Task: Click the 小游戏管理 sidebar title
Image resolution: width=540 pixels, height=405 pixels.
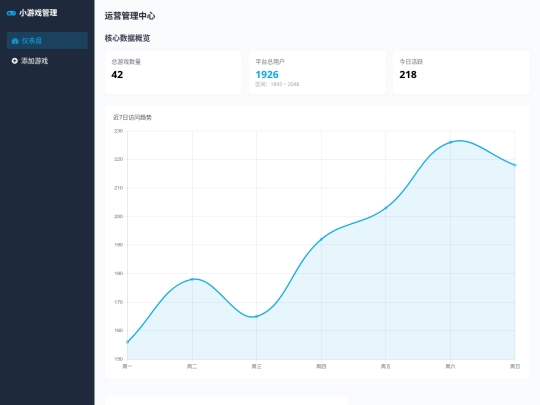Action: tap(38, 13)
